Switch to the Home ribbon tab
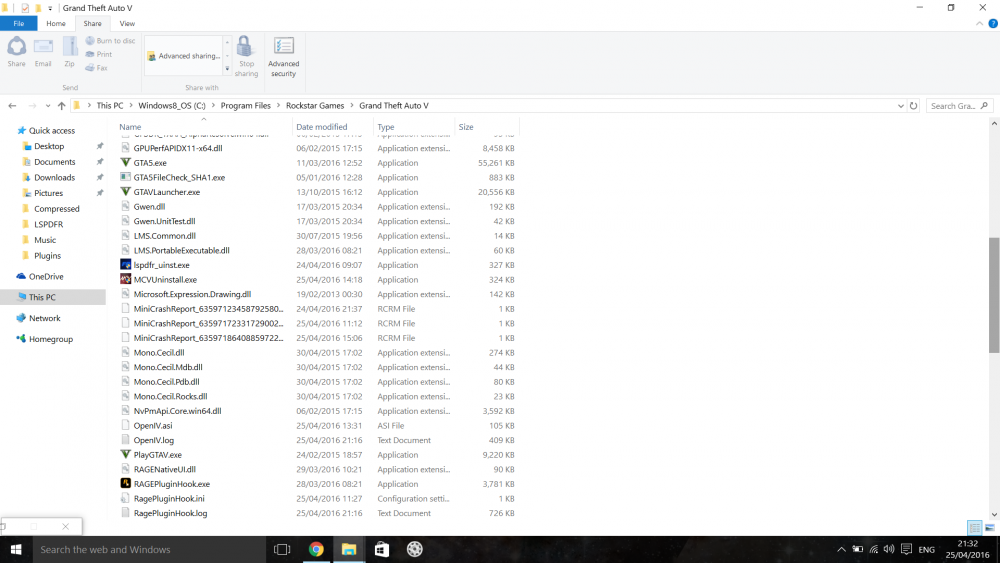 [56, 24]
